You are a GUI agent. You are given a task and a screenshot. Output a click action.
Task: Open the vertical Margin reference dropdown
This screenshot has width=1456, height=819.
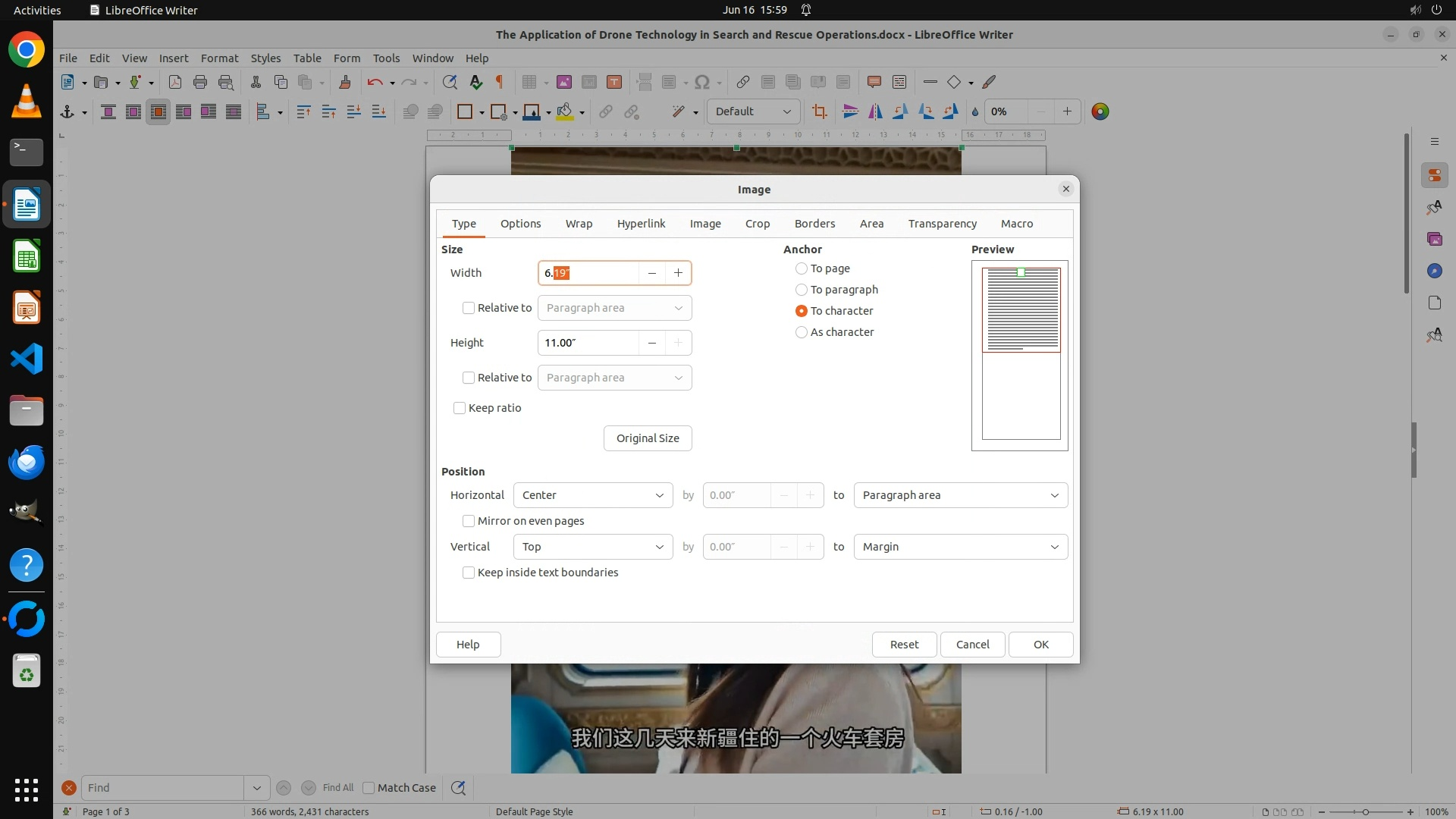tap(960, 547)
